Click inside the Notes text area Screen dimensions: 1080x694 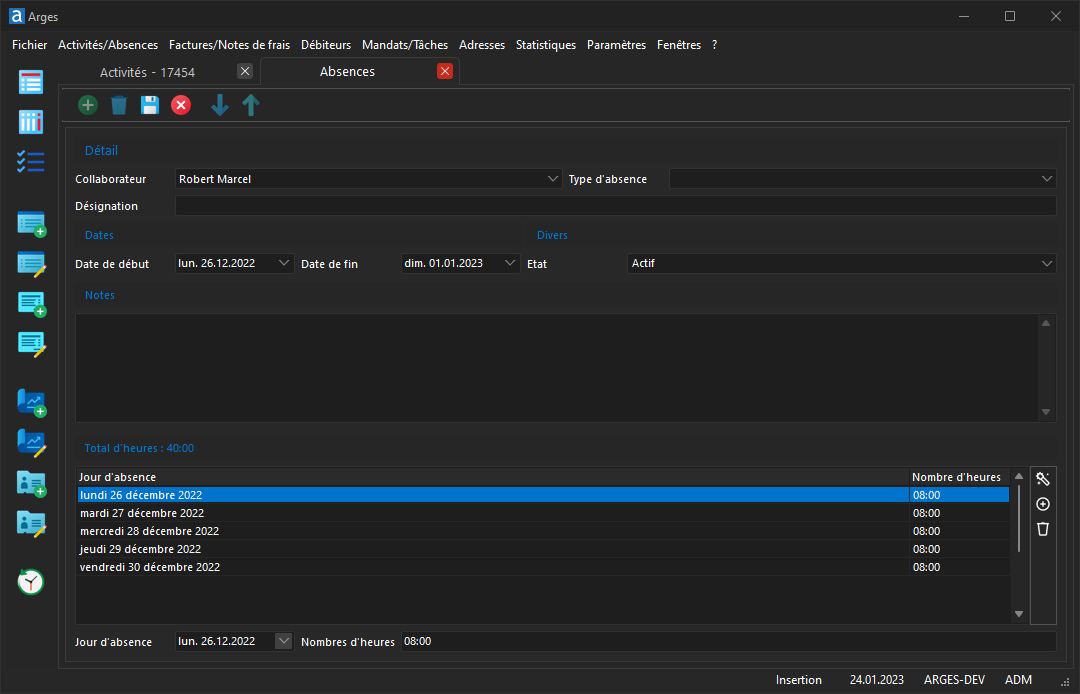click(557, 368)
